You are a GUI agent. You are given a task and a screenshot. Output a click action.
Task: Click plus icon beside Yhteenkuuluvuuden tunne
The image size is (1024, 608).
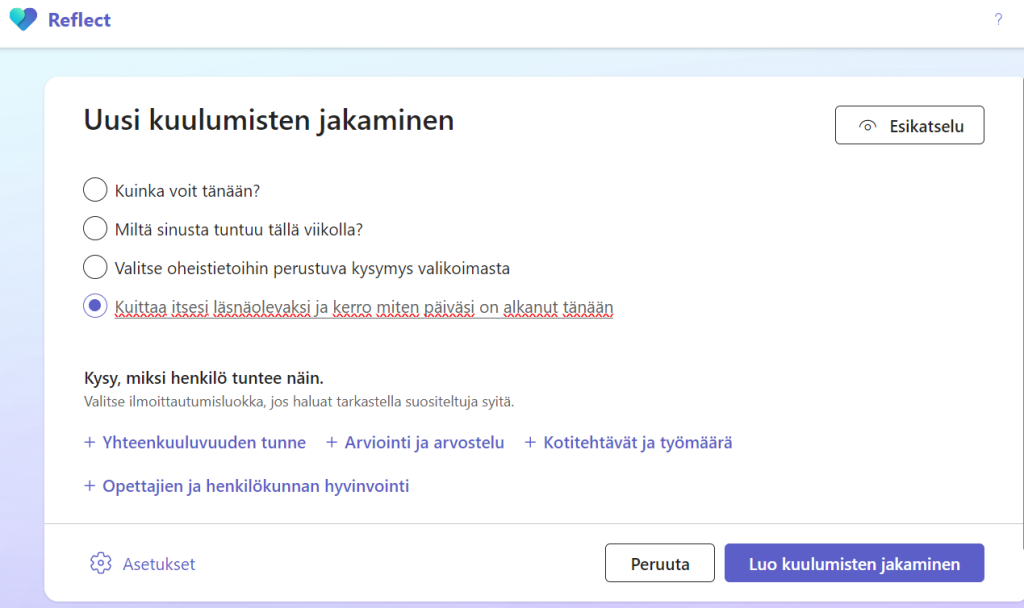click(x=89, y=442)
